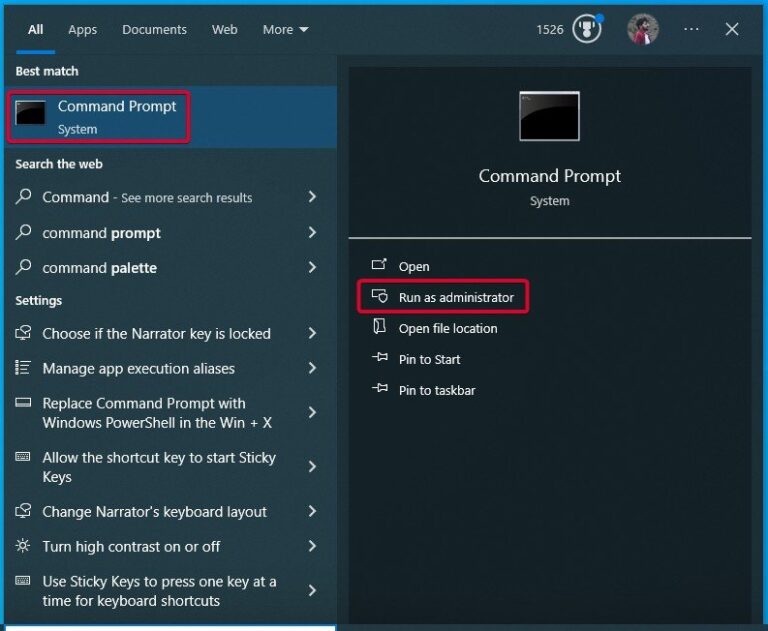
Task: Click list icon beside Manage app execution aliases
Action: point(23,367)
